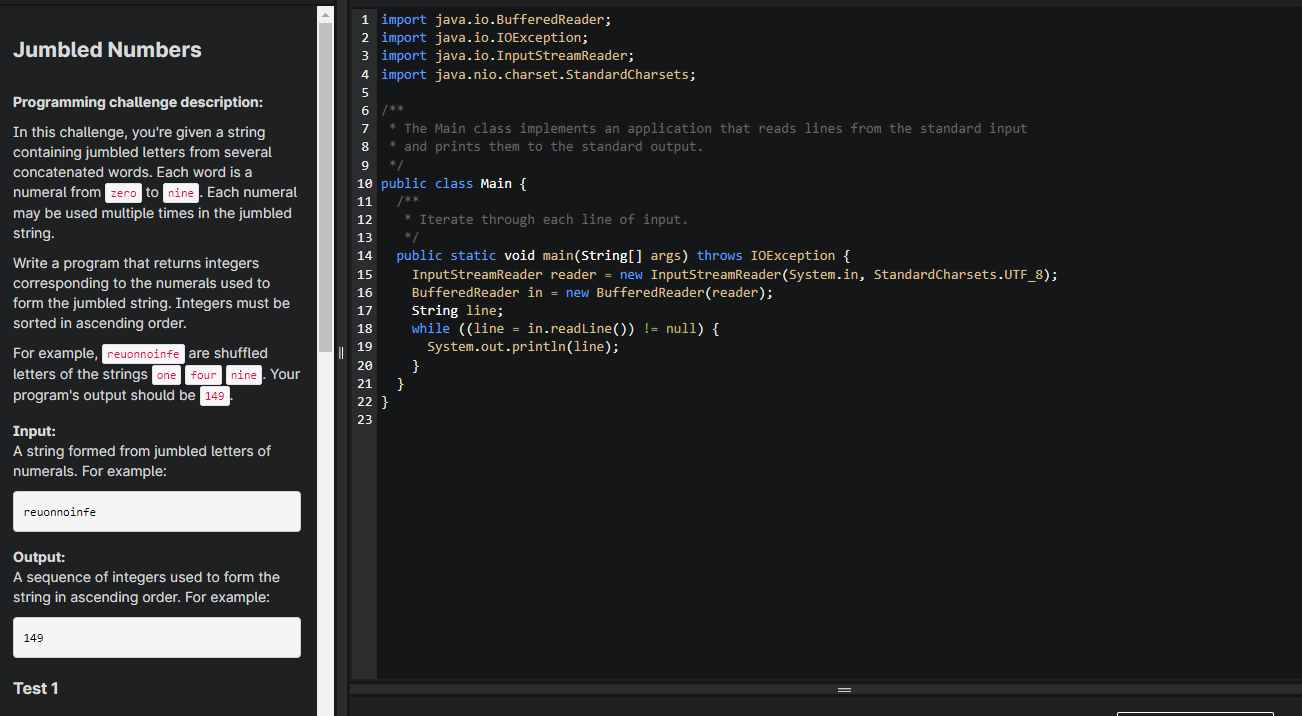The height and width of the screenshot is (716, 1302).
Task: Click line number 1 in the editor gutter
Action: tap(364, 18)
